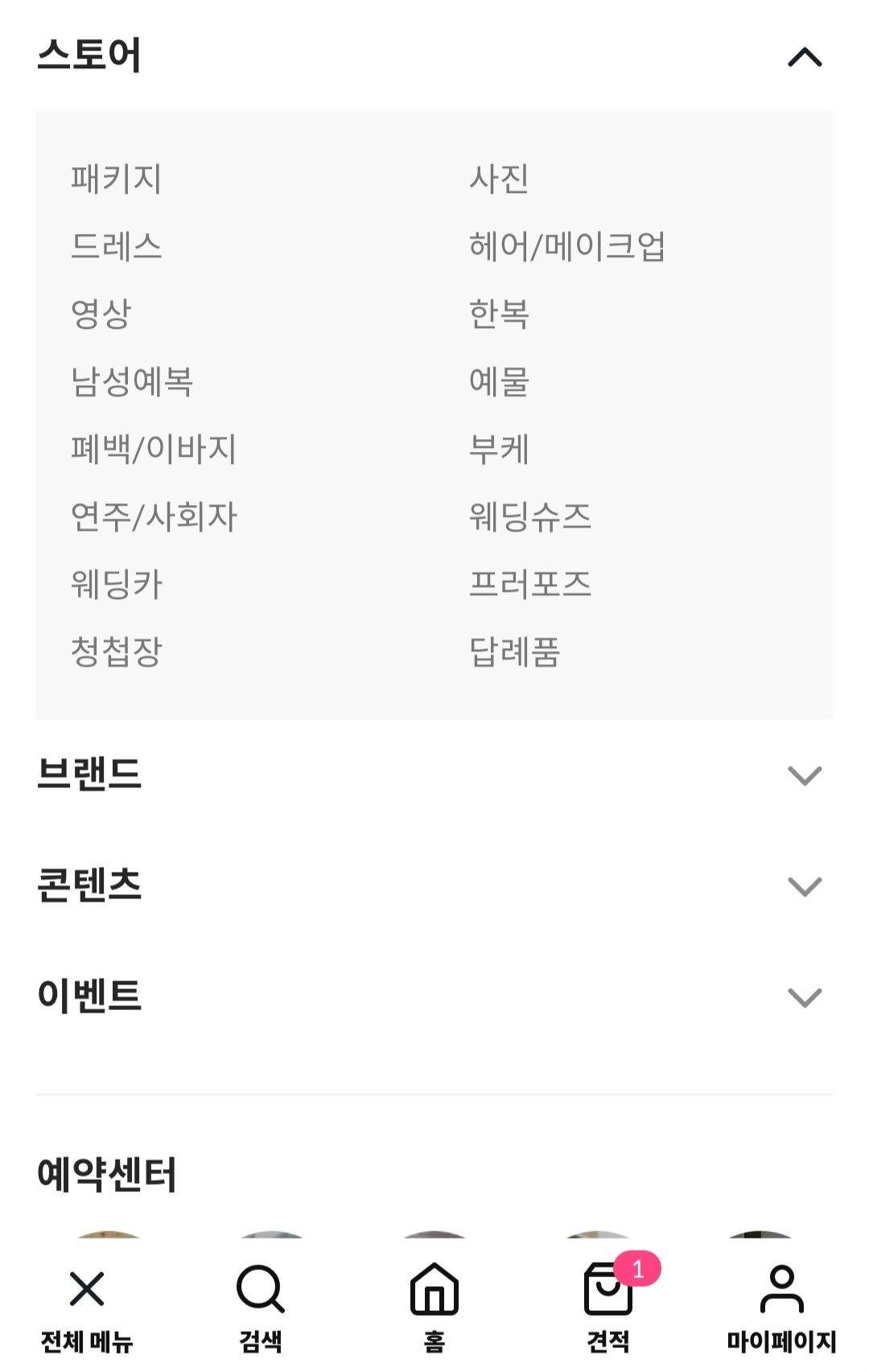This screenshot has height=1372, width=869.
Task: Tap the 예약센터 heading
Action: [x=107, y=1174]
